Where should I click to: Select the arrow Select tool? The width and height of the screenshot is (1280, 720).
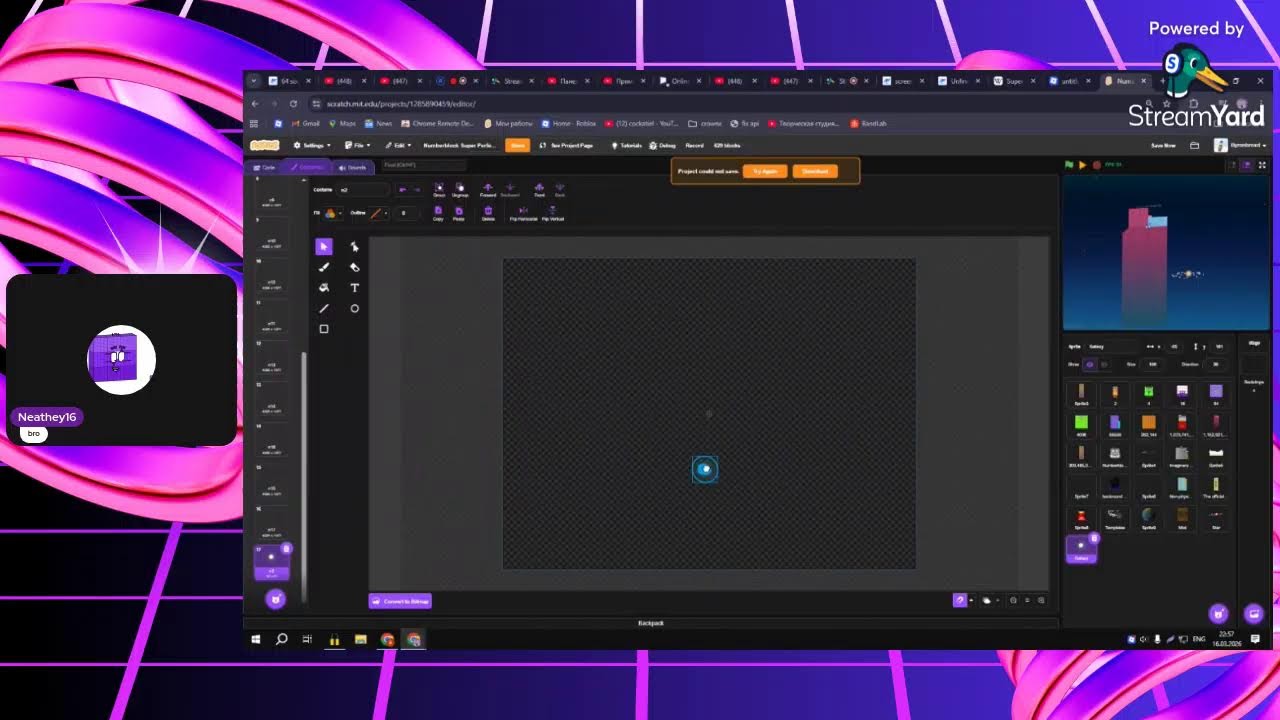323,246
